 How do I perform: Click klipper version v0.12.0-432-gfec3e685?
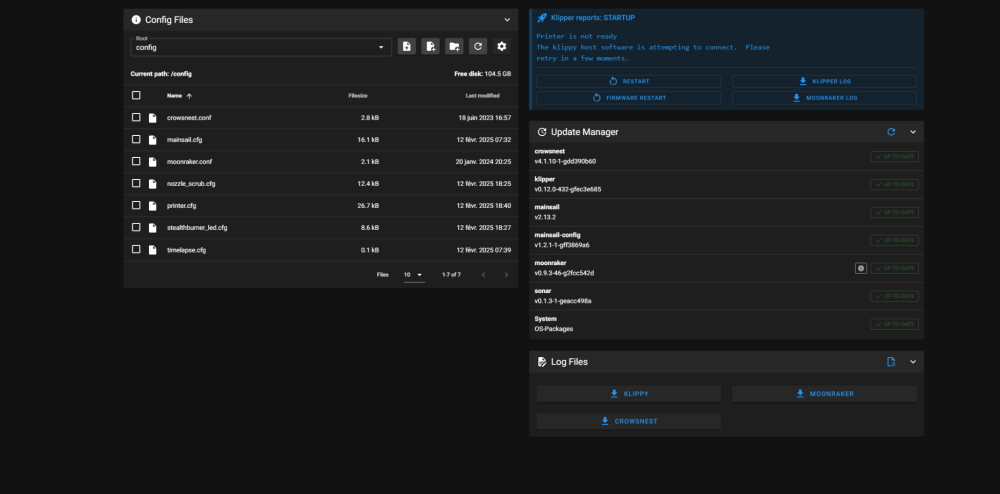[x=568, y=189]
